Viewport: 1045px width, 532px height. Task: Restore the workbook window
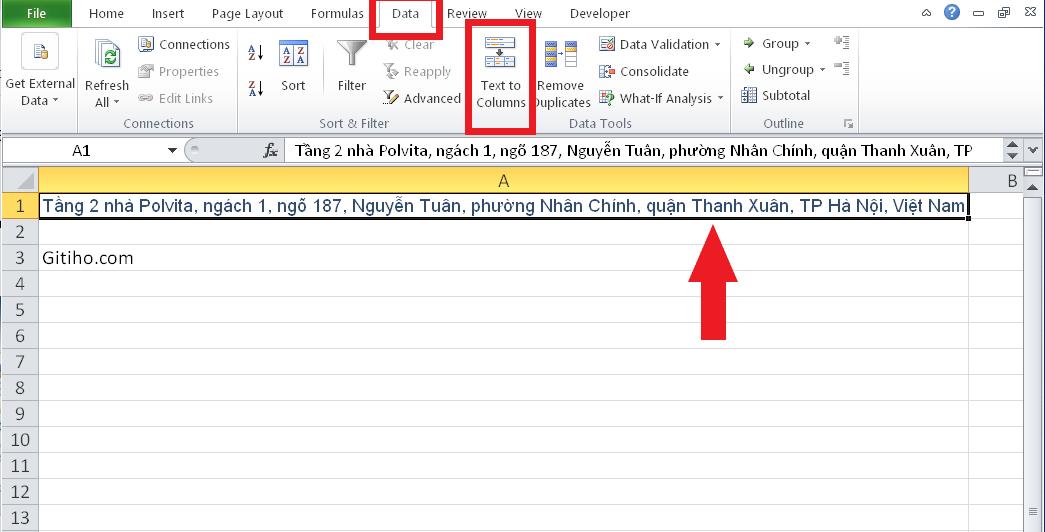coord(1004,13)
